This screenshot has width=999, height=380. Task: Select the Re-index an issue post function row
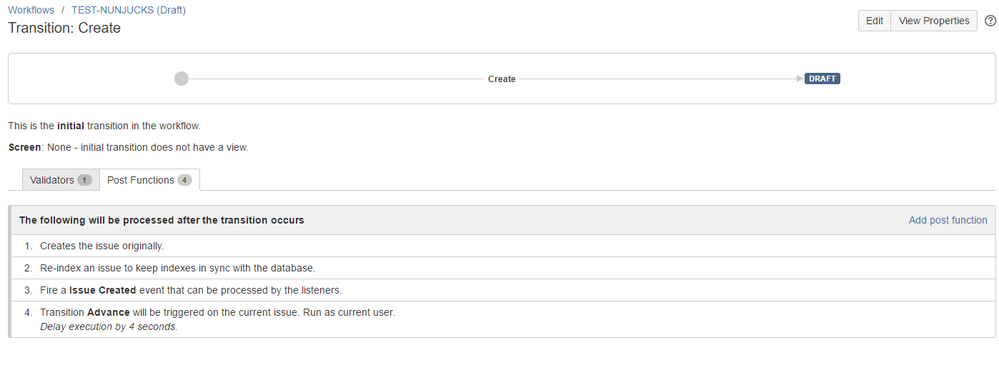(503, 268)
